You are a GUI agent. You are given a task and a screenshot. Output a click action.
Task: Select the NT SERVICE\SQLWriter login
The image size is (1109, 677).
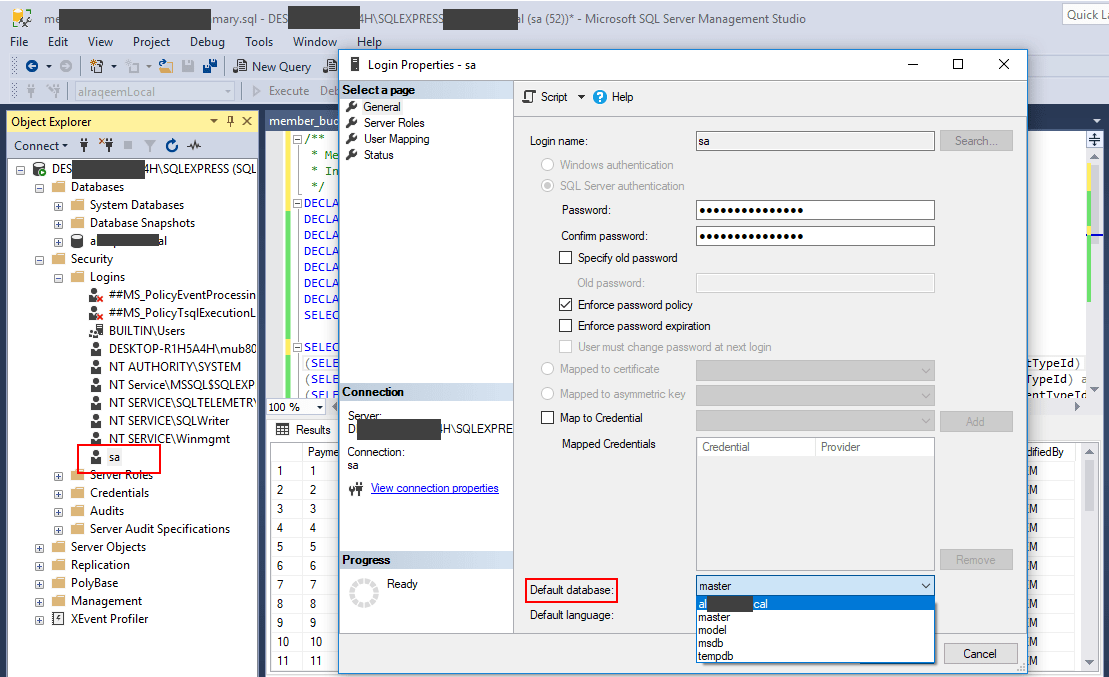click(x=169, y=420)
